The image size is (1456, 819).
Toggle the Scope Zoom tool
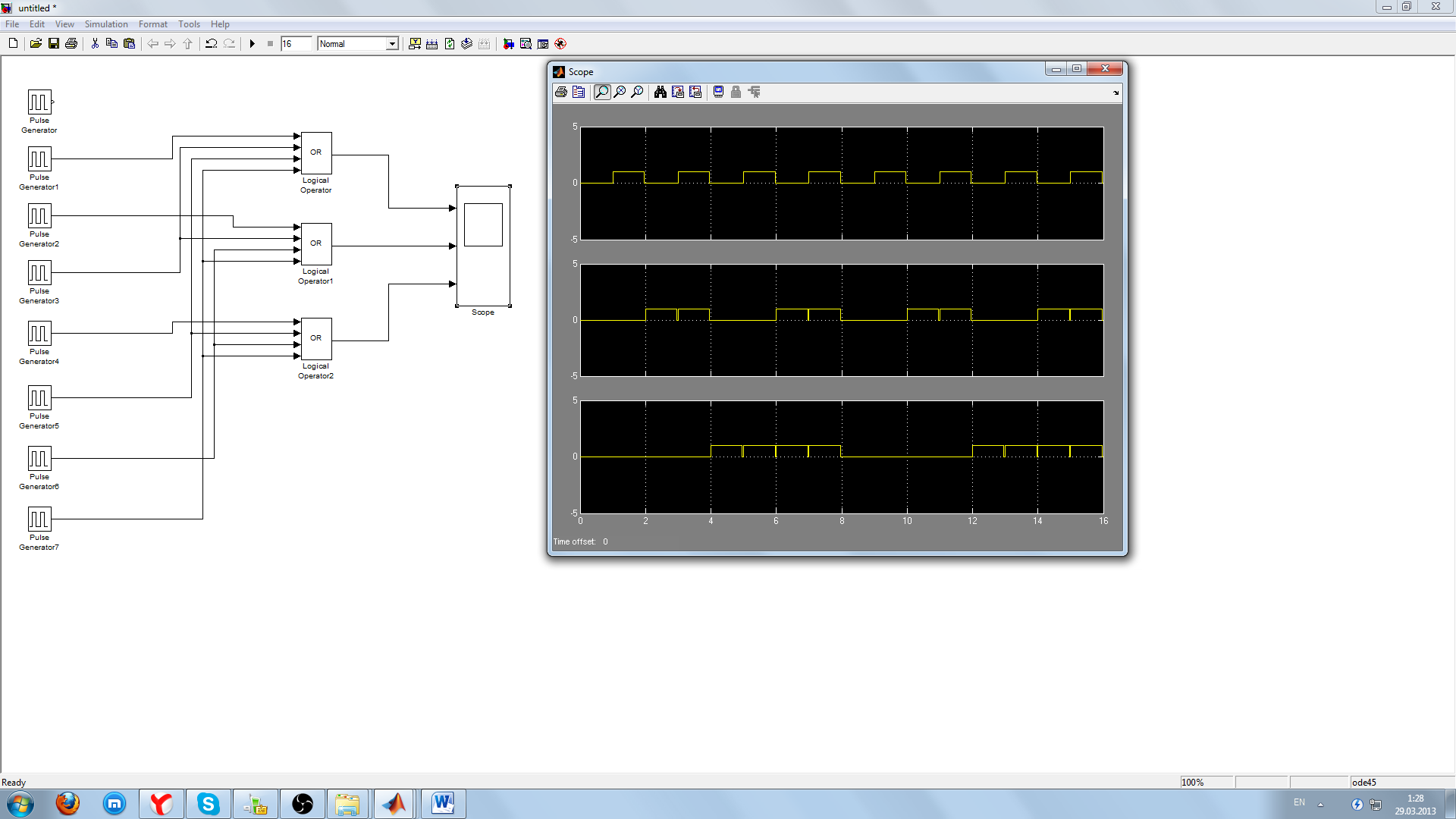(602, 92)
